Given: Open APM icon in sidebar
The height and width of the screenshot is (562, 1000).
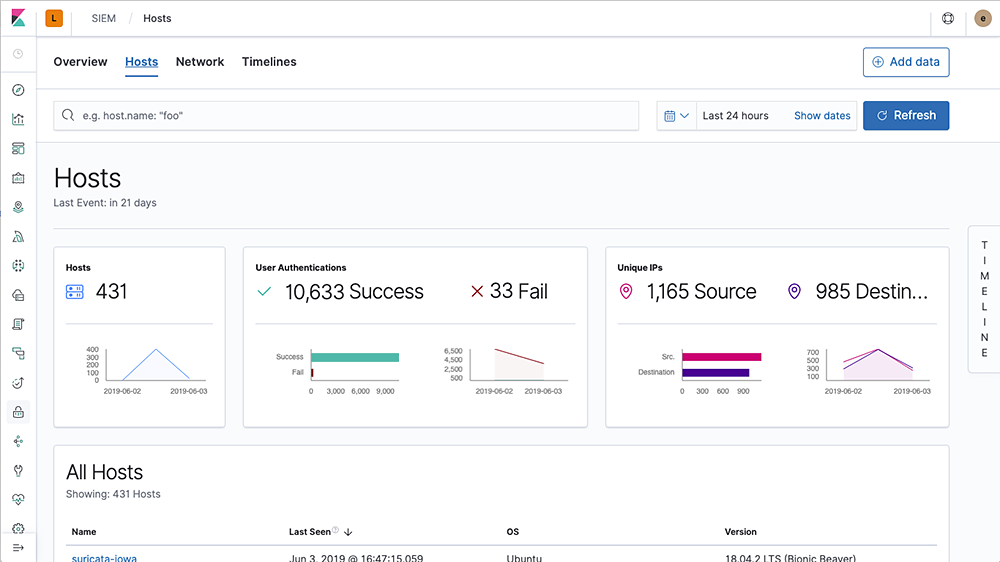Looking at the screenshot, I should 18,353.
